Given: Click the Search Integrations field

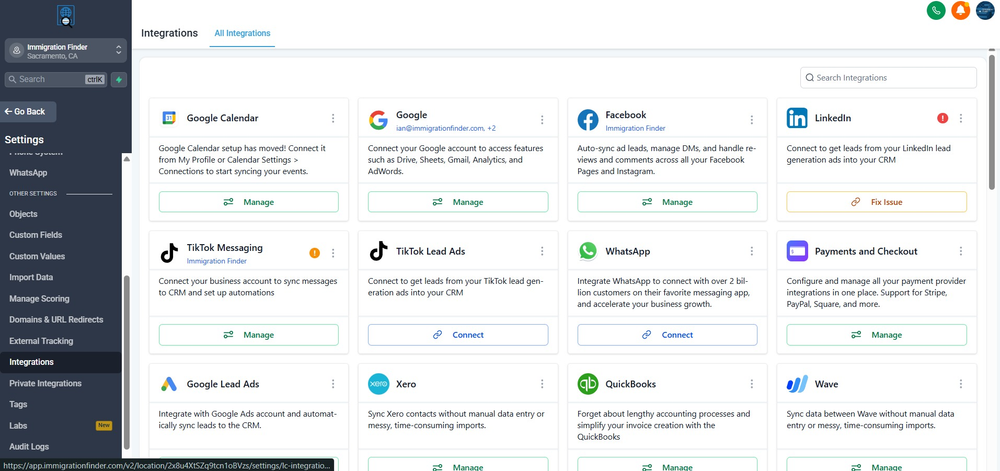Looking at the screenshot, I should [888, 78].
